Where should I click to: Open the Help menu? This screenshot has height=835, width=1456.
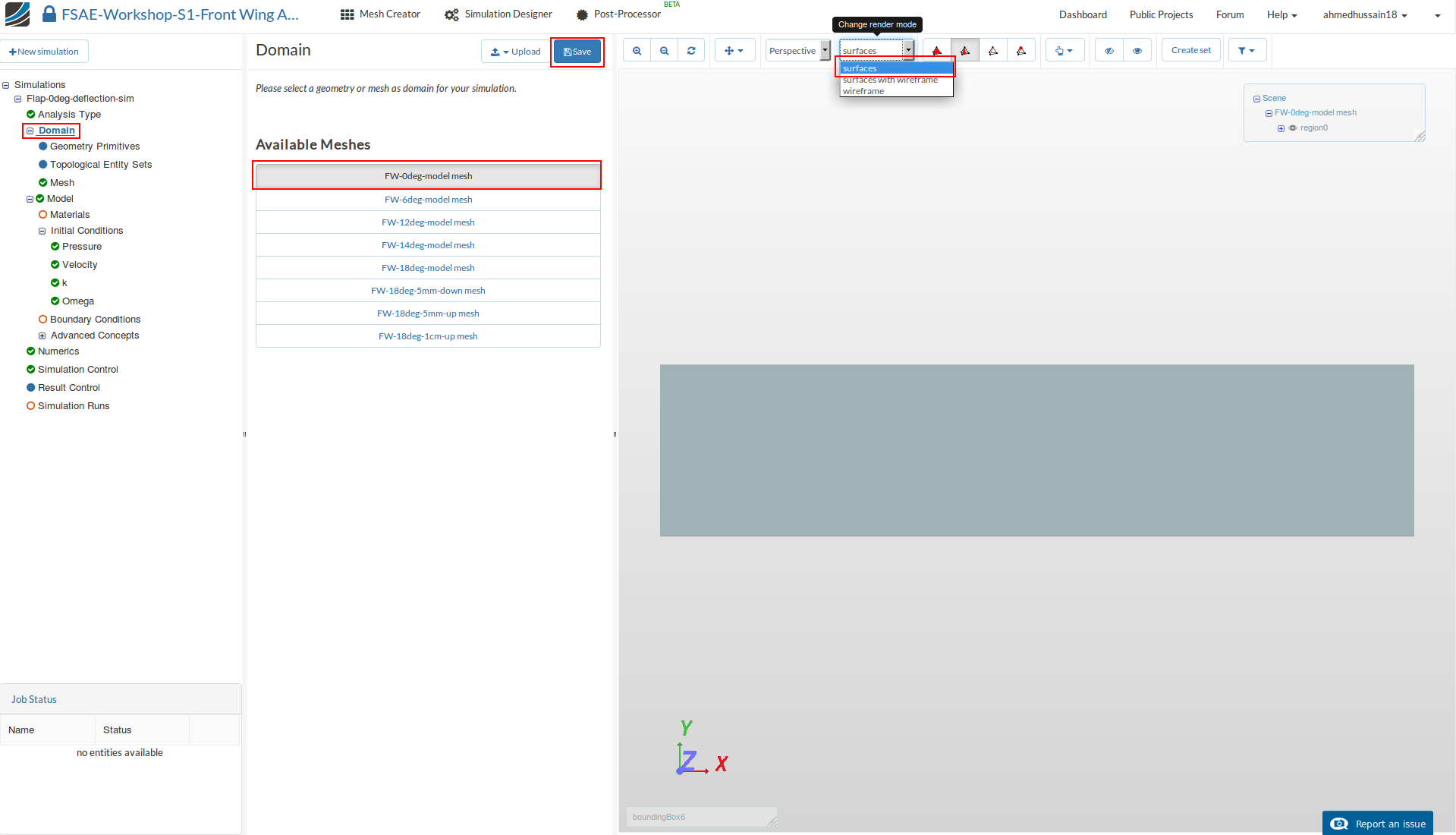1281,14
